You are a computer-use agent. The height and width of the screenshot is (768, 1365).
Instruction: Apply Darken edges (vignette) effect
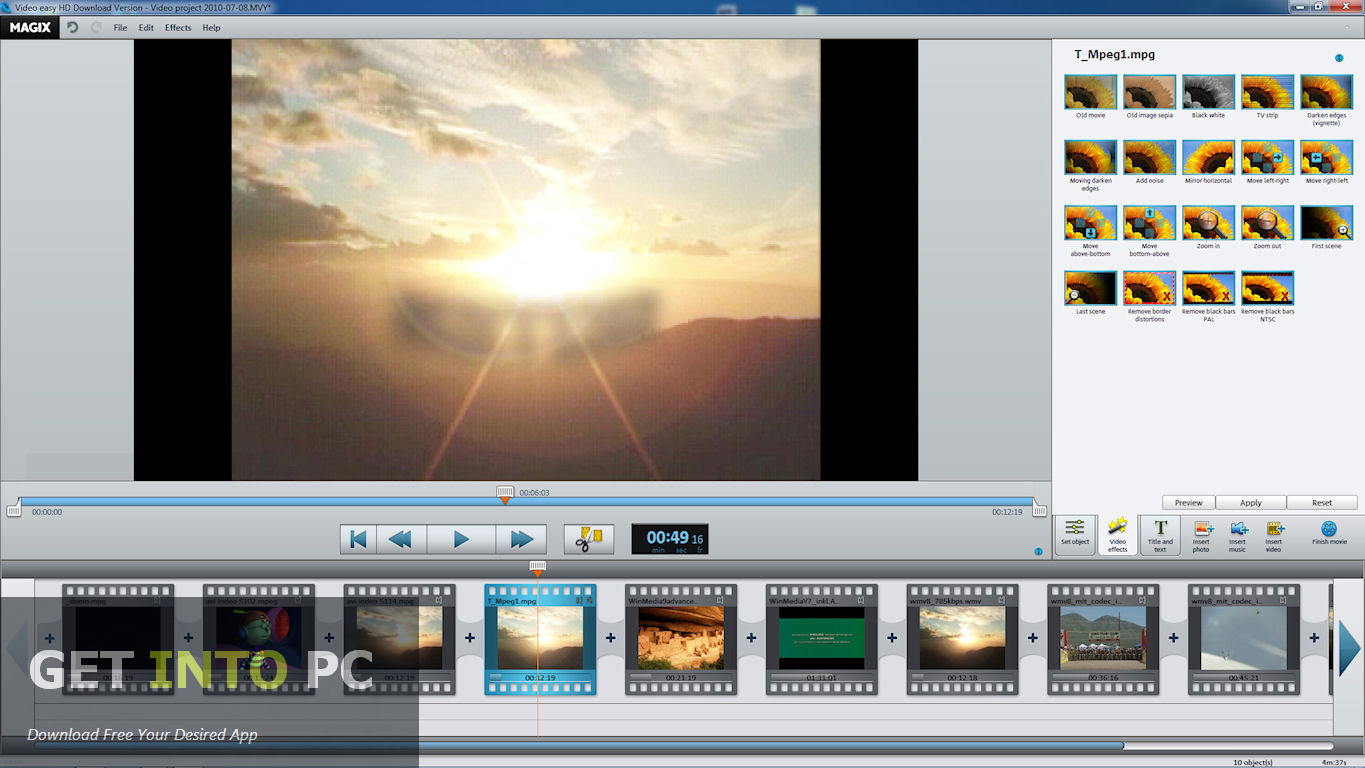coord(1326,92)
